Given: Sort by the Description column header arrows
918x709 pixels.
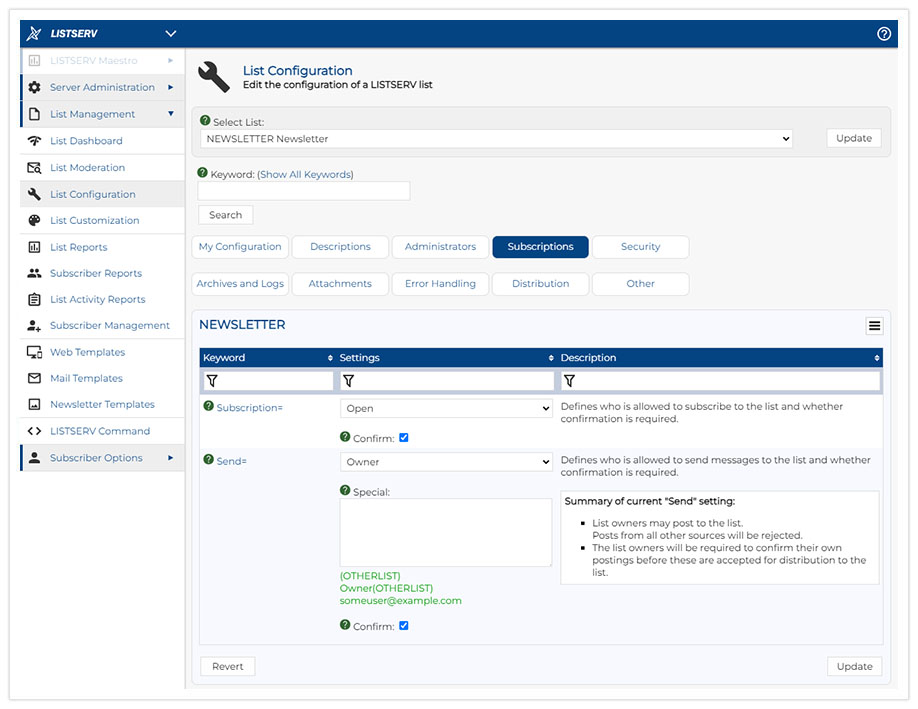Looking at the screenshot, I should 876,358.
